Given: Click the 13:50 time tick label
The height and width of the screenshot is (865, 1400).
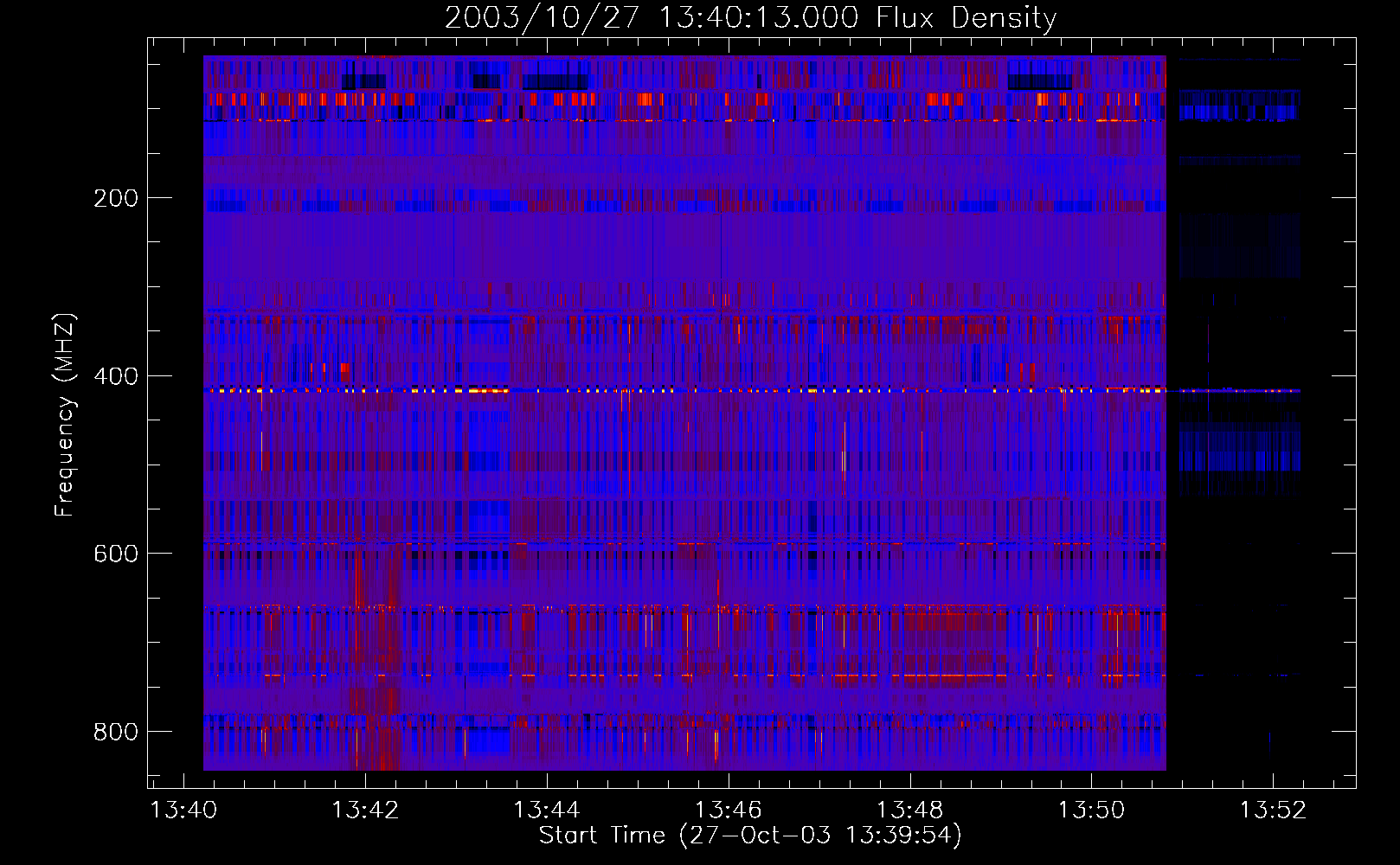Looking at the screenshot, I should tap(1092, 811).
